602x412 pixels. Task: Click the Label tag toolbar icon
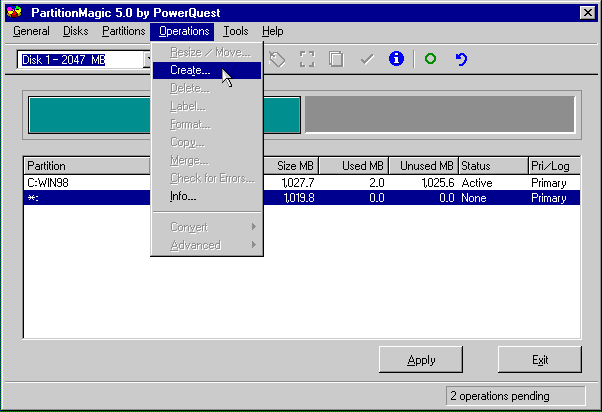click(x=278, y=60)
